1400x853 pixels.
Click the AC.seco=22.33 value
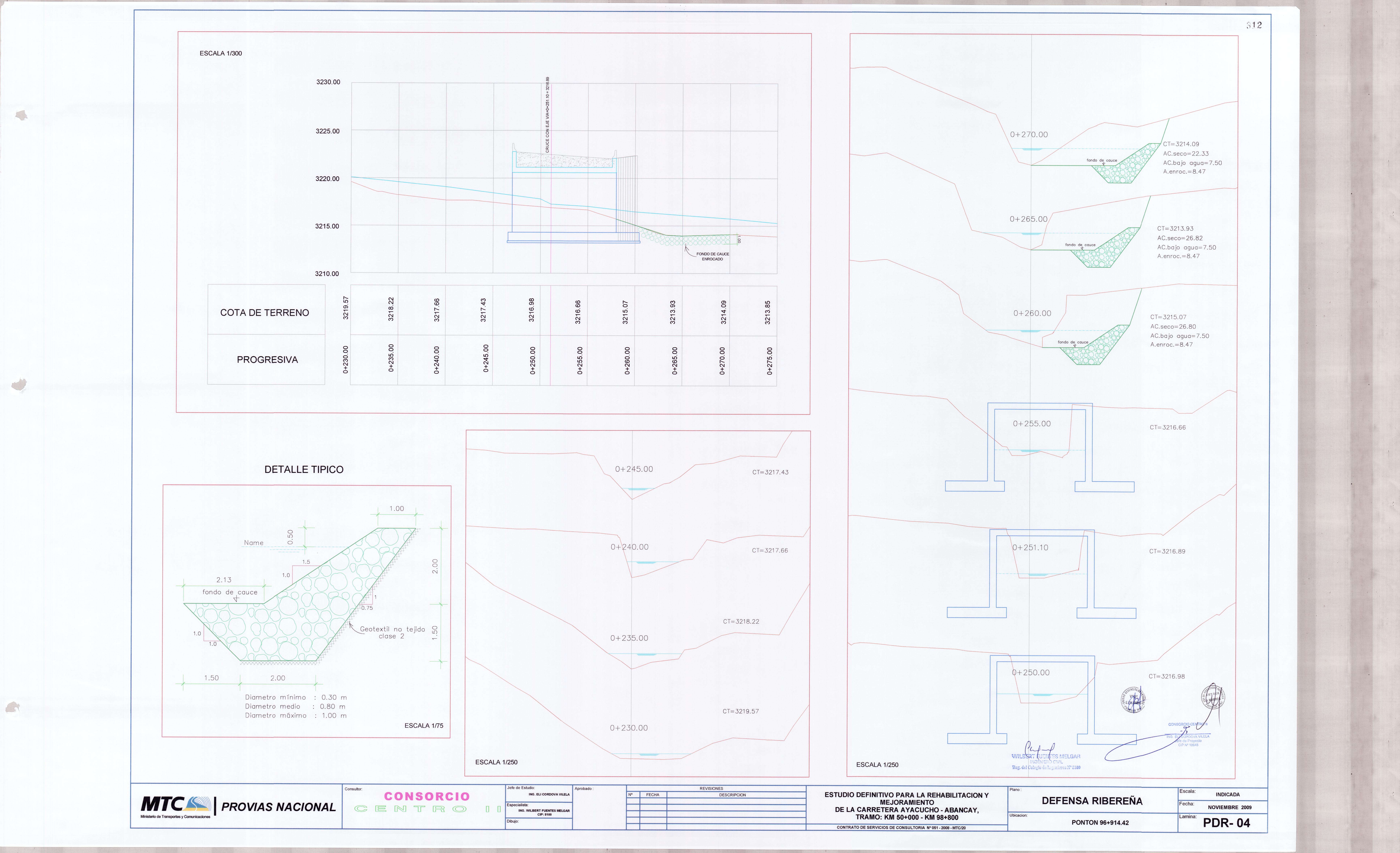click(1186, 154)
